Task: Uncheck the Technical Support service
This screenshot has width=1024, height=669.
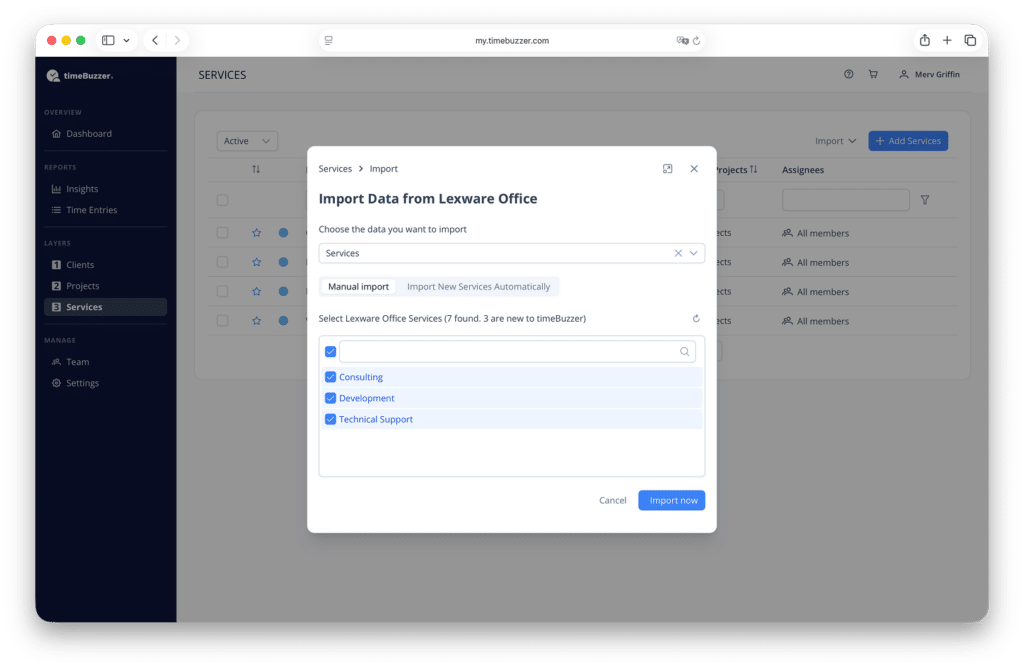Action: click(330, 419)
